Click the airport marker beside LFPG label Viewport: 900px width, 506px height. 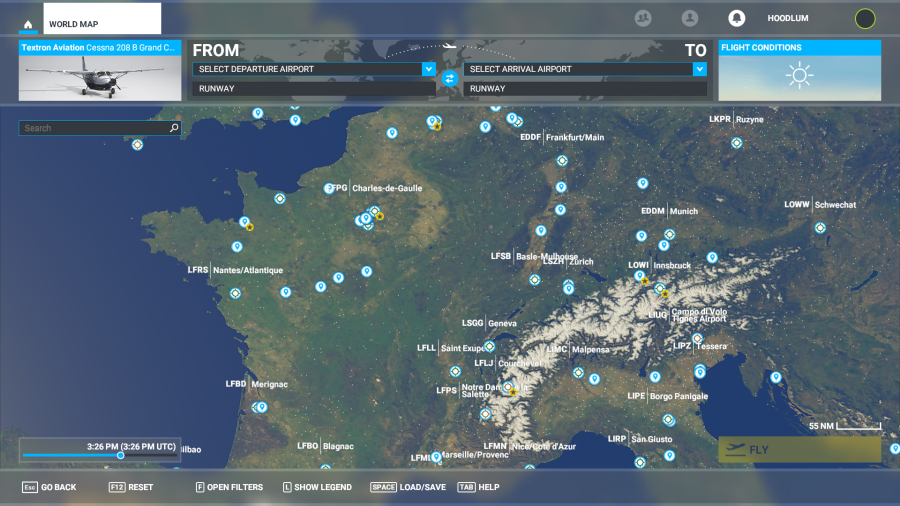tap(328, 188)
